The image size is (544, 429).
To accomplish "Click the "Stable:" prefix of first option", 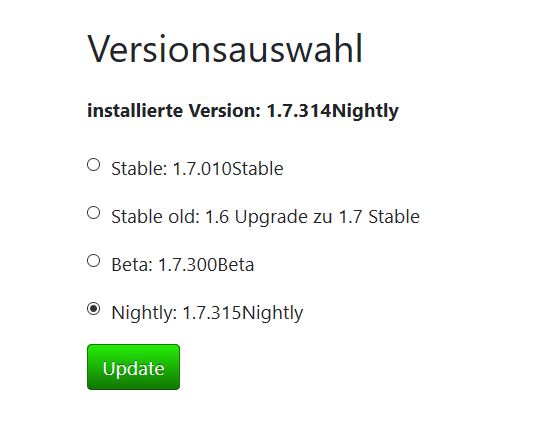I will tap(139, 169).
